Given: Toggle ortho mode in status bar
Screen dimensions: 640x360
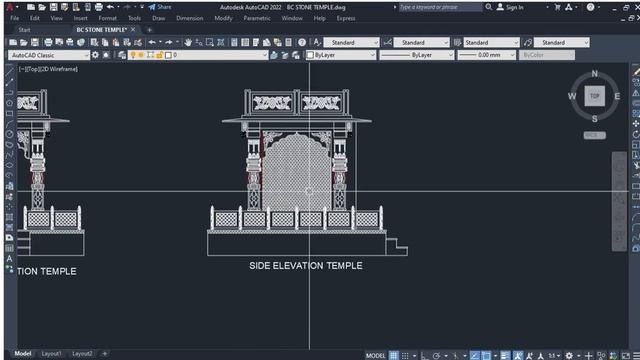Looking at the screenshot, I should (424, 356).
